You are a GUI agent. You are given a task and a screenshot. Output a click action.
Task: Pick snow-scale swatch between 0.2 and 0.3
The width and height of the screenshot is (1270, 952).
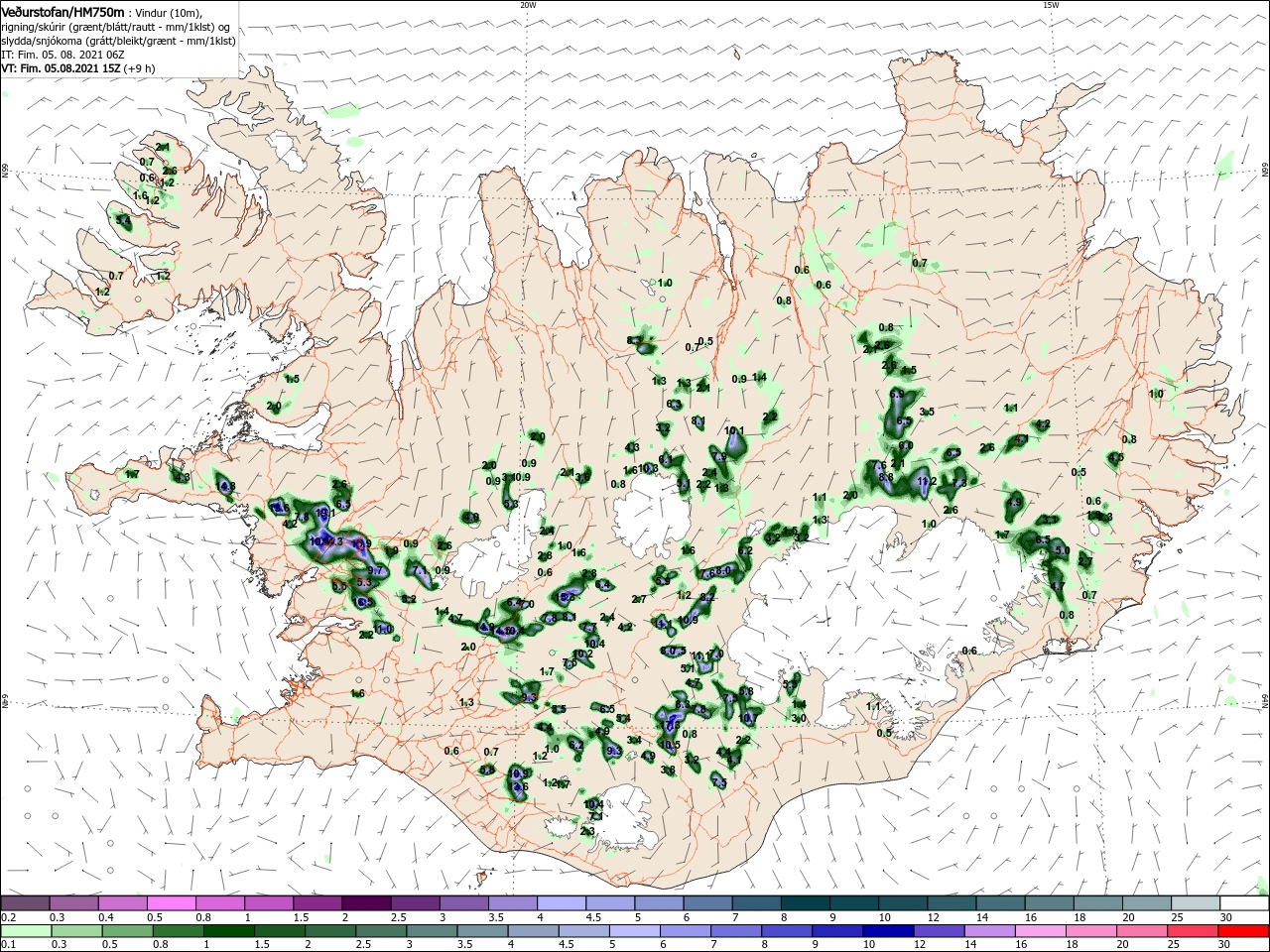click(25, 903)
